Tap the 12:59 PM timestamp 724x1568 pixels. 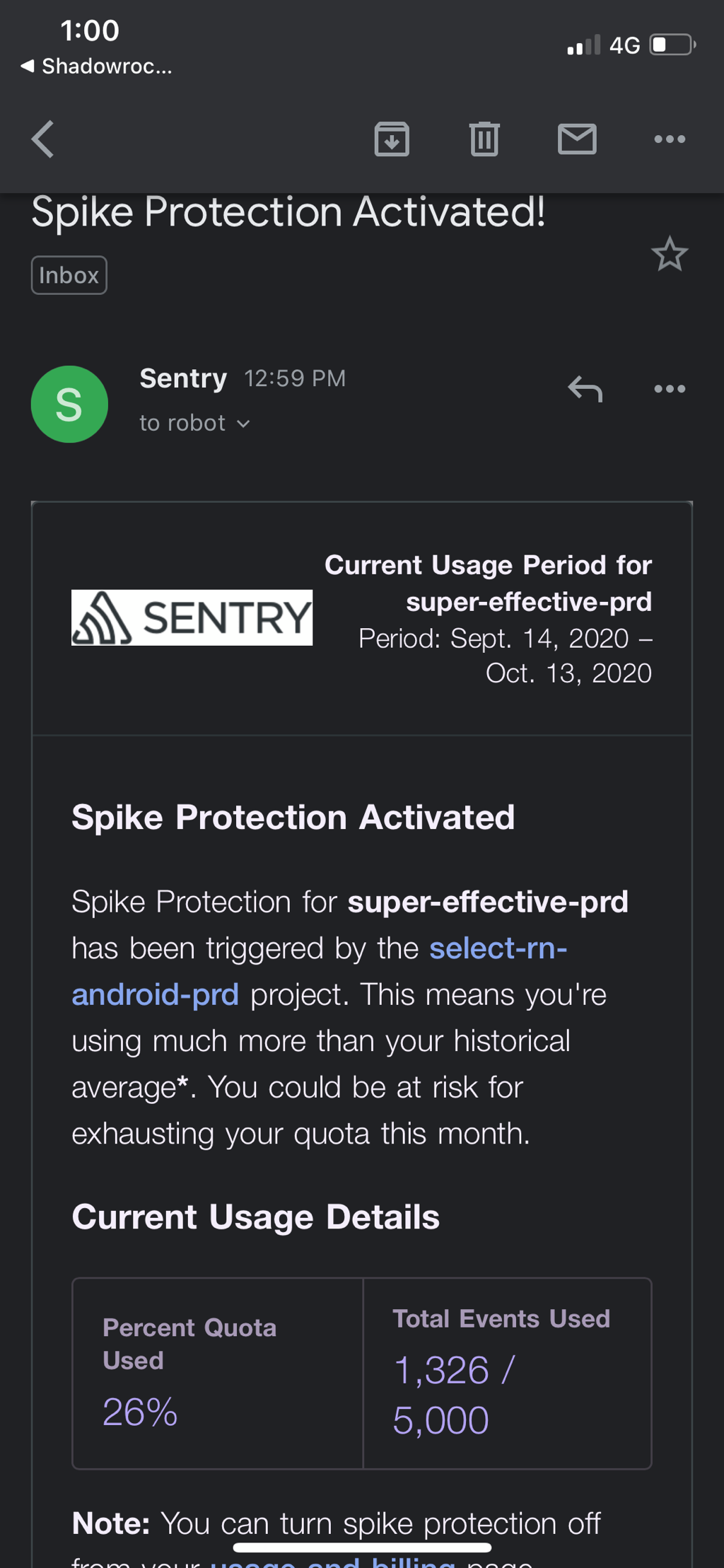coord(295,378)
